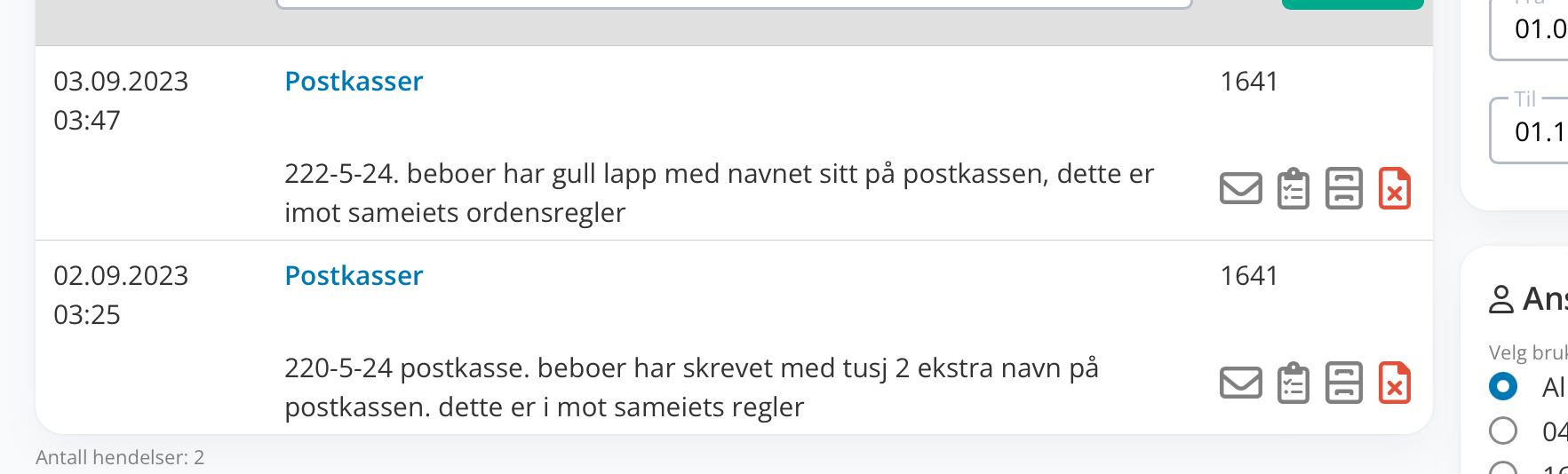Select the third radio button under Velg bruker

[1502, 468]
